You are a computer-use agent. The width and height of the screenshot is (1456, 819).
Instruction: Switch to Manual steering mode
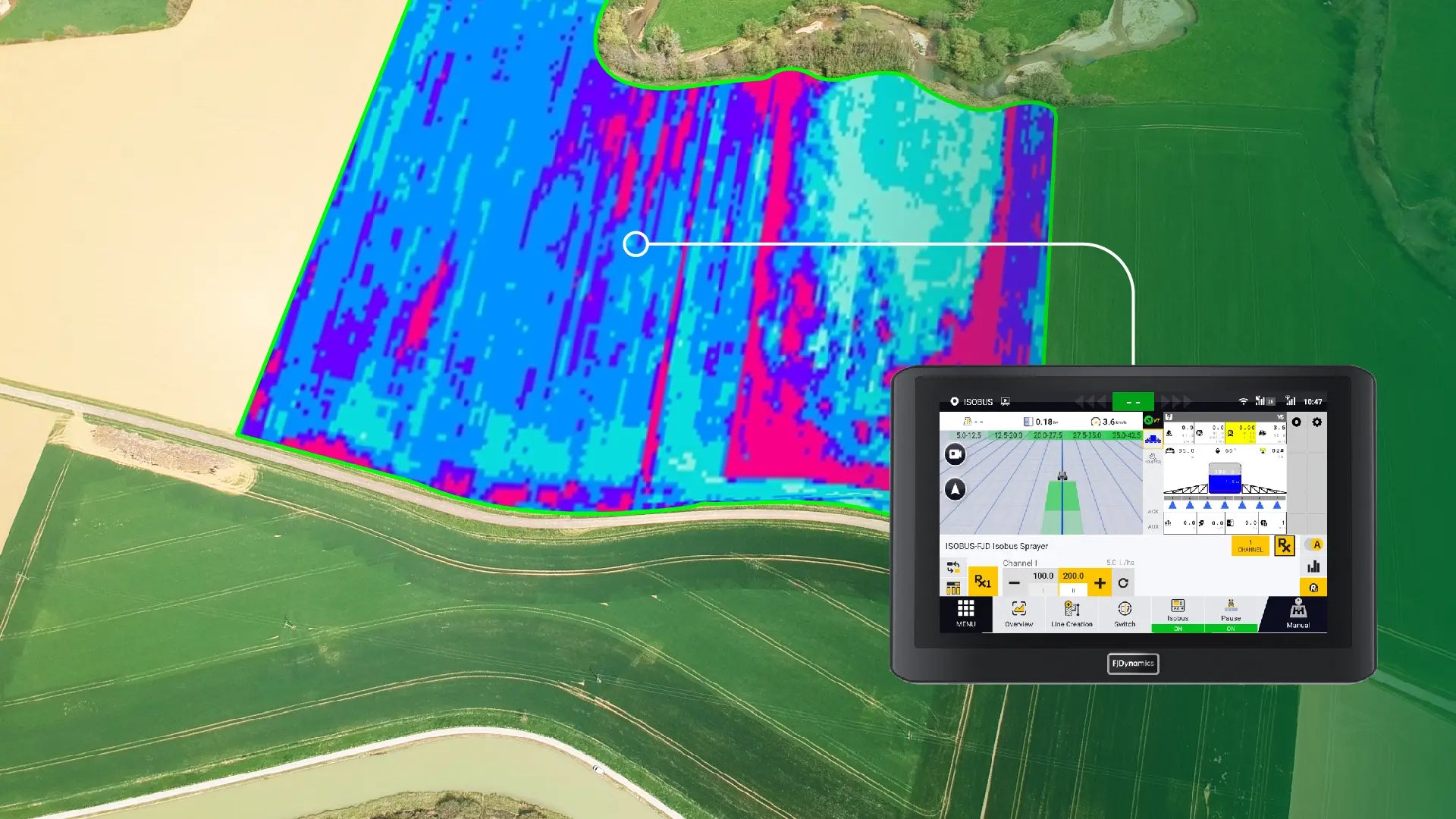[1298, 613]
